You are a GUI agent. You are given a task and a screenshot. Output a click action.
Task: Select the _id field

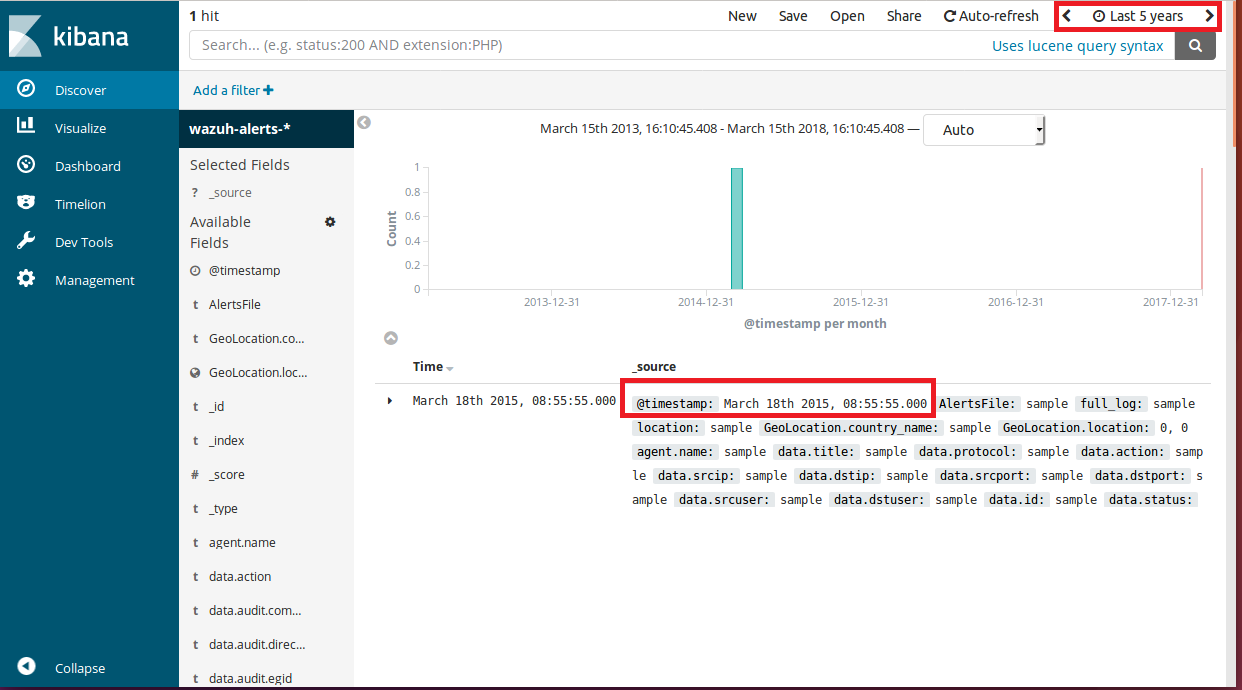tap(217, 406)
